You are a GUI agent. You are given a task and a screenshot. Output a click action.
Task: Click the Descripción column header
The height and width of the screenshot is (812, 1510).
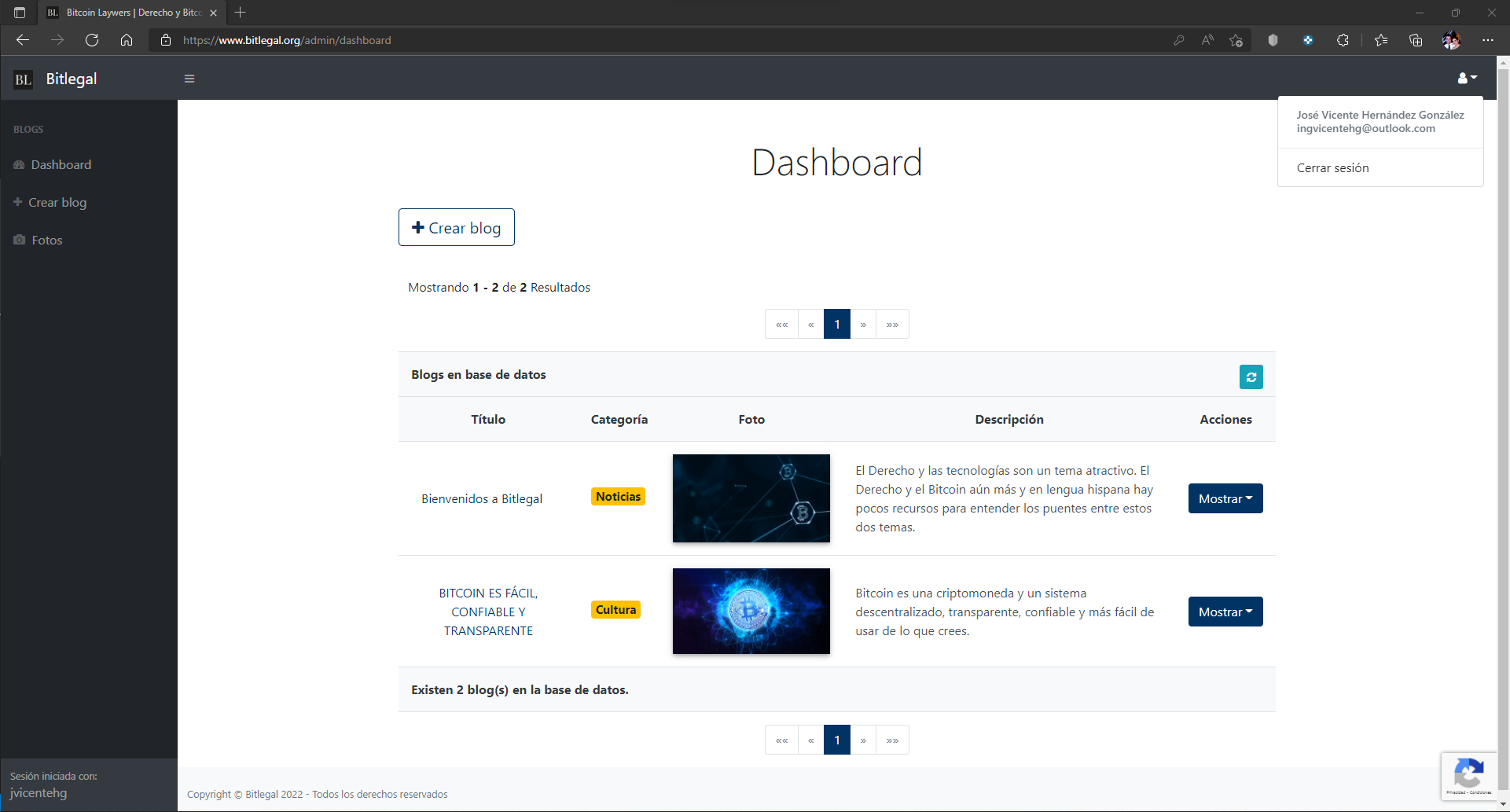click(x=1009, y=419)
